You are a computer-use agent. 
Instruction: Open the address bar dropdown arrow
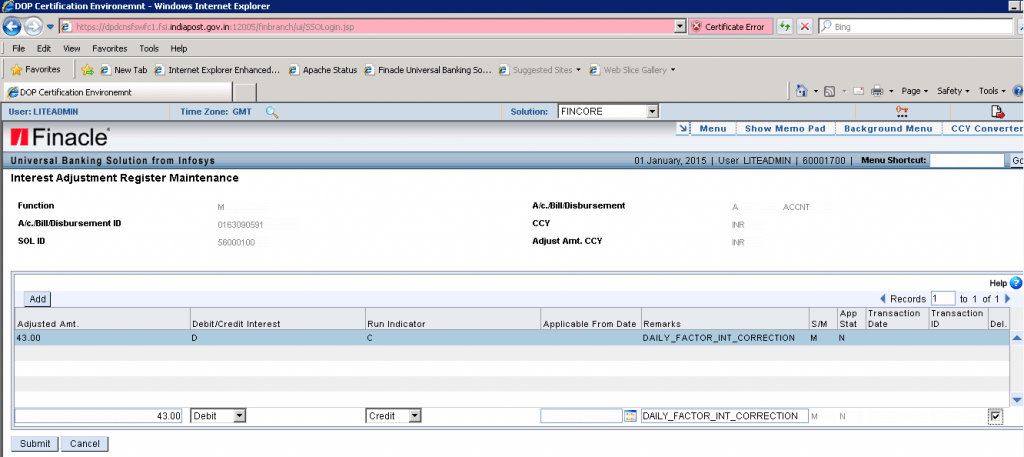tap(680, 27)
